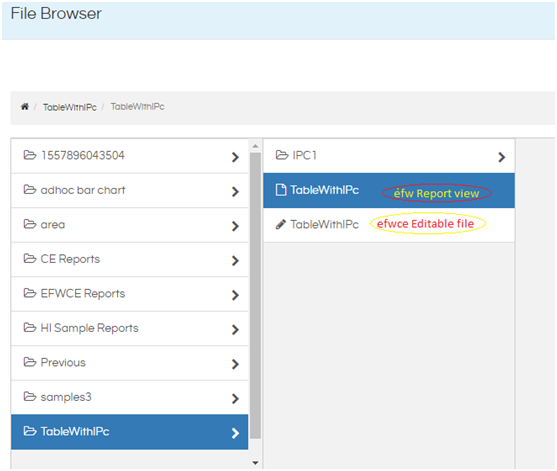This screenshot has height=471, width=557.
Task: Expand the IPC1 folder chevron
Action: 501,157
